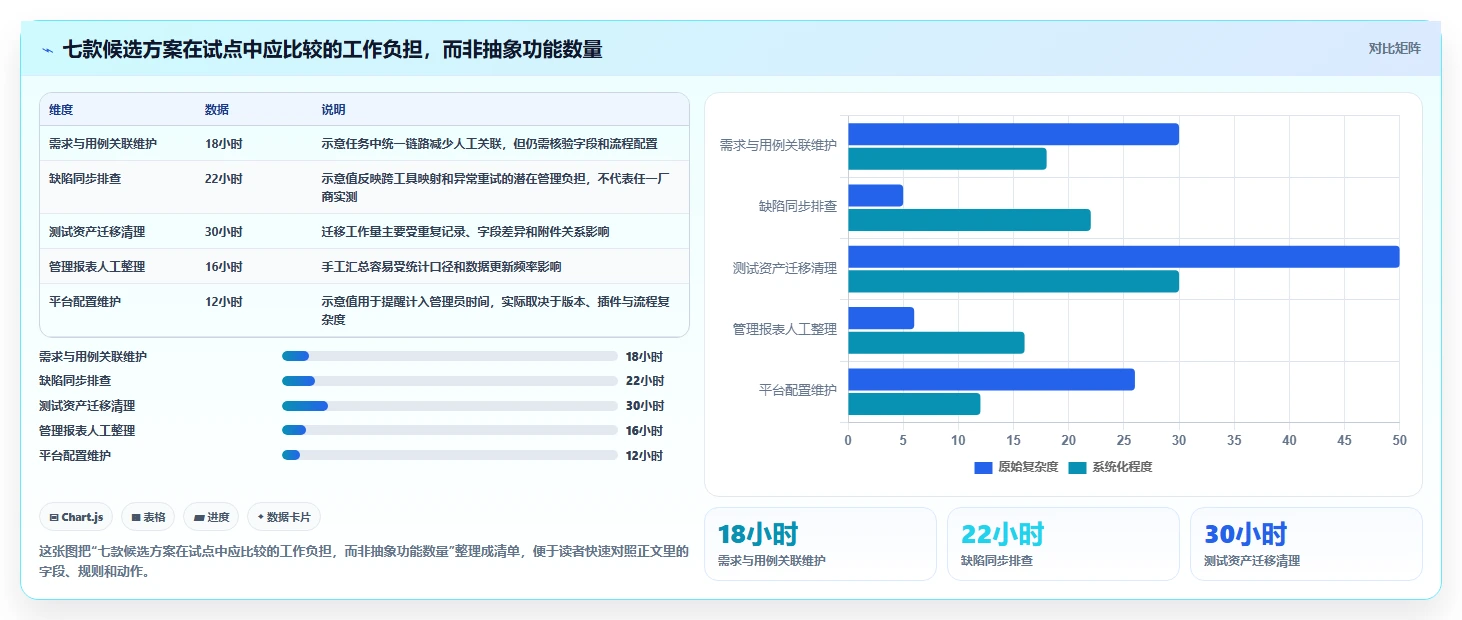Image resolution: width=1462 pixels, height=620 pixels.
Task: Click the chart y-axis label 缺陷同步排查
Action: 797,207
